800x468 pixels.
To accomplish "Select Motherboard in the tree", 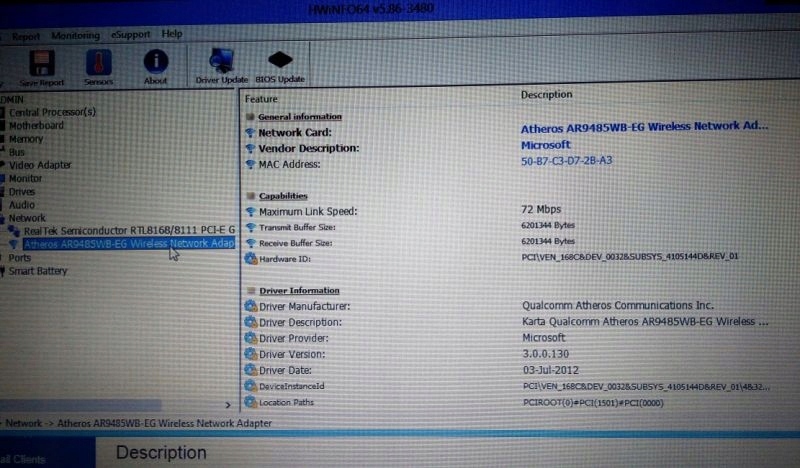I will (36, 126).
